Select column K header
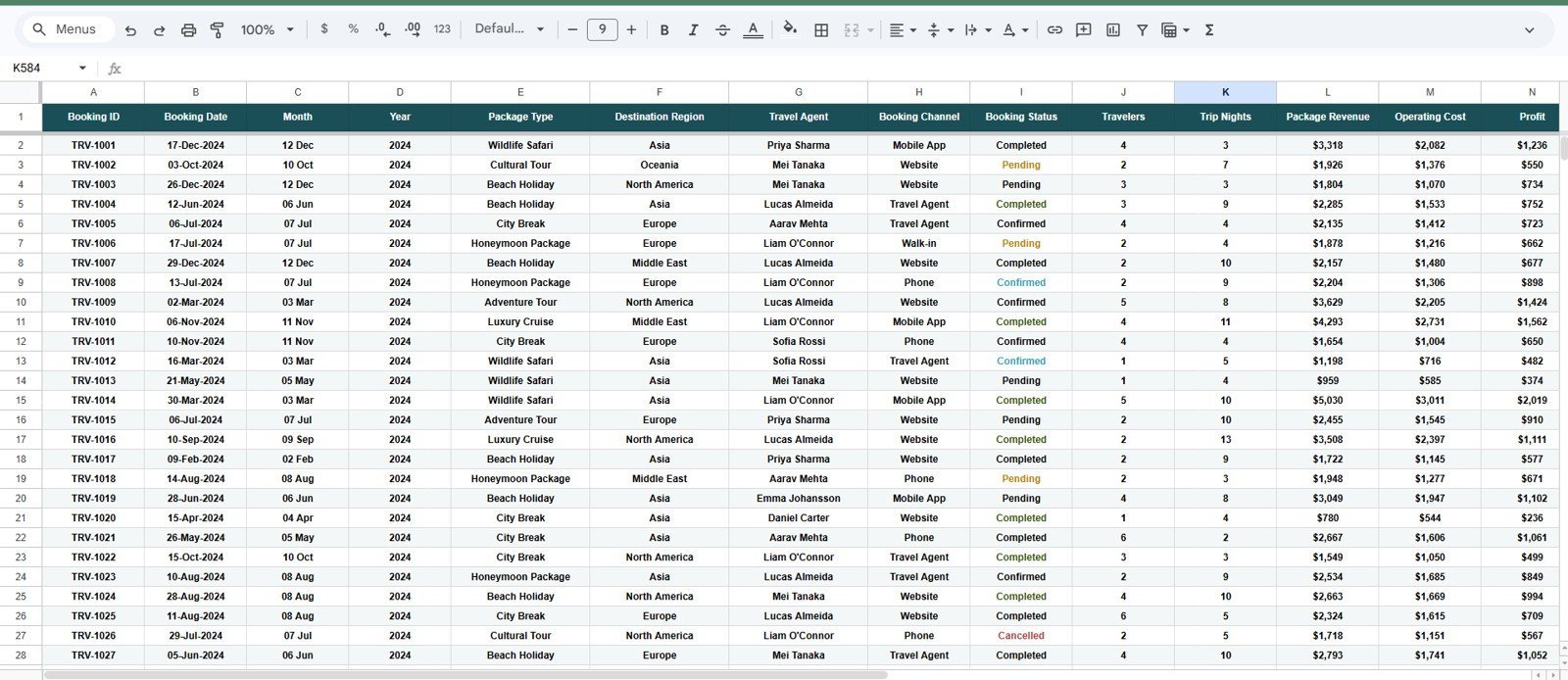The width and height of the screenshot is (1568, 680). tap(1225, 92)
